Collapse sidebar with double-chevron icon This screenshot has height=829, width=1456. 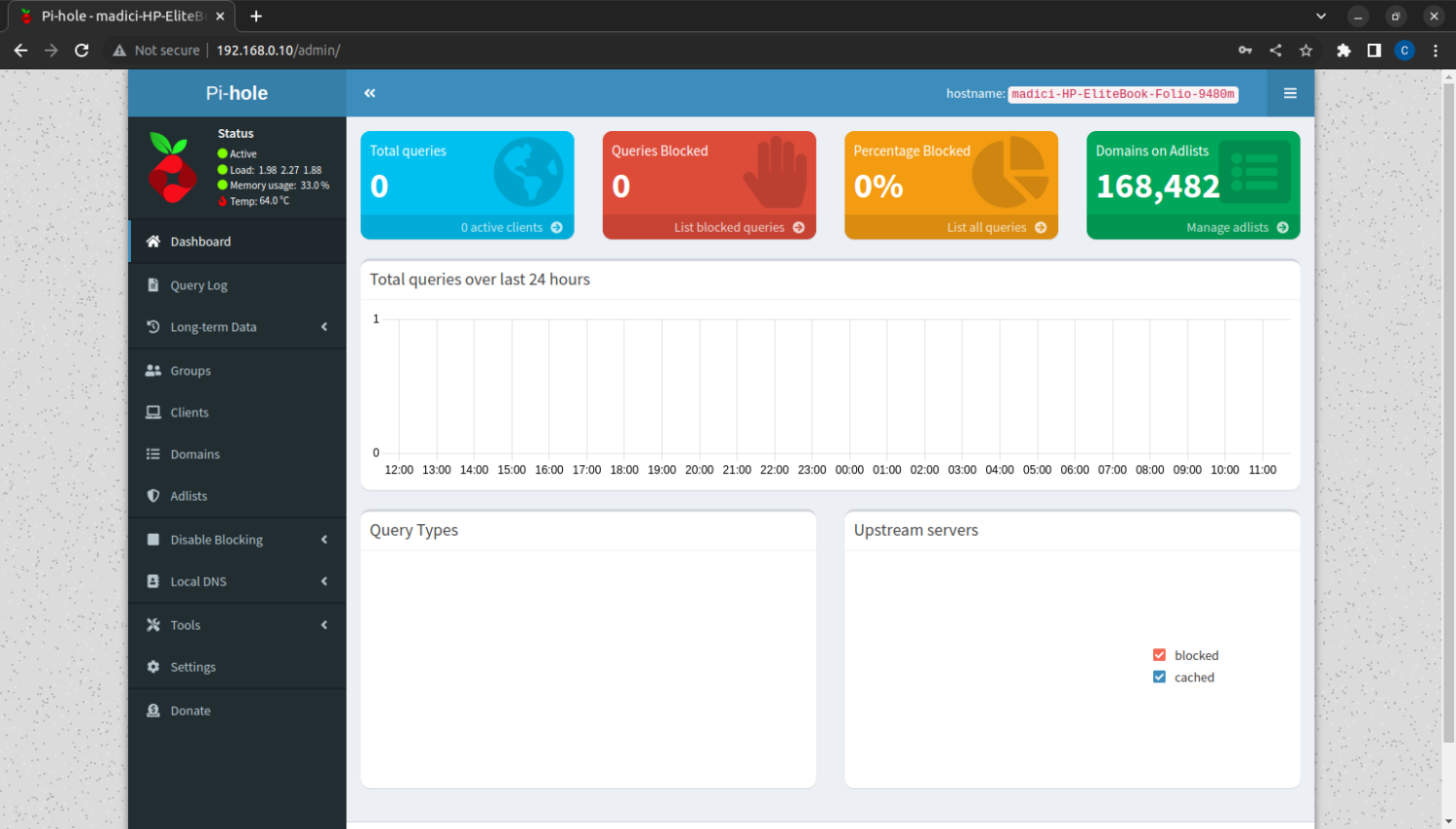(x=370, y=93)
